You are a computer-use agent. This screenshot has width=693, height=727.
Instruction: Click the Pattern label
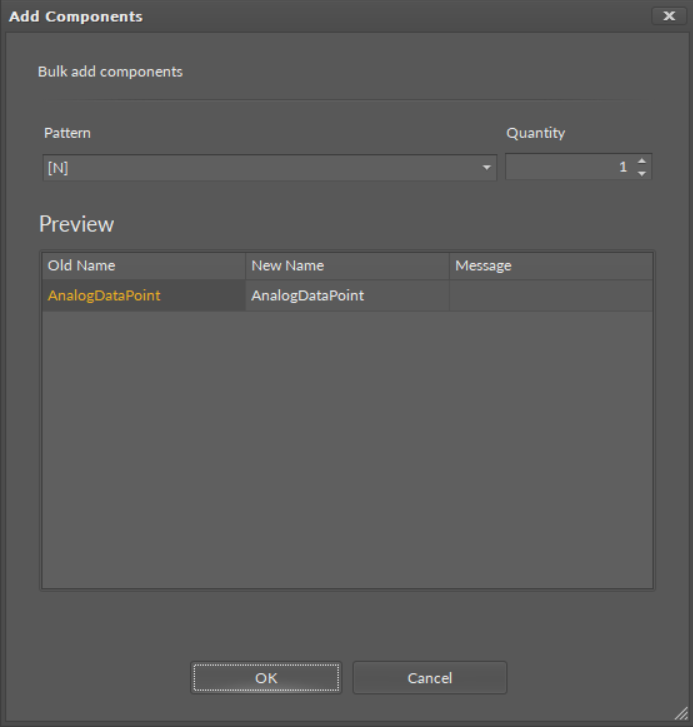click(67, 133)
